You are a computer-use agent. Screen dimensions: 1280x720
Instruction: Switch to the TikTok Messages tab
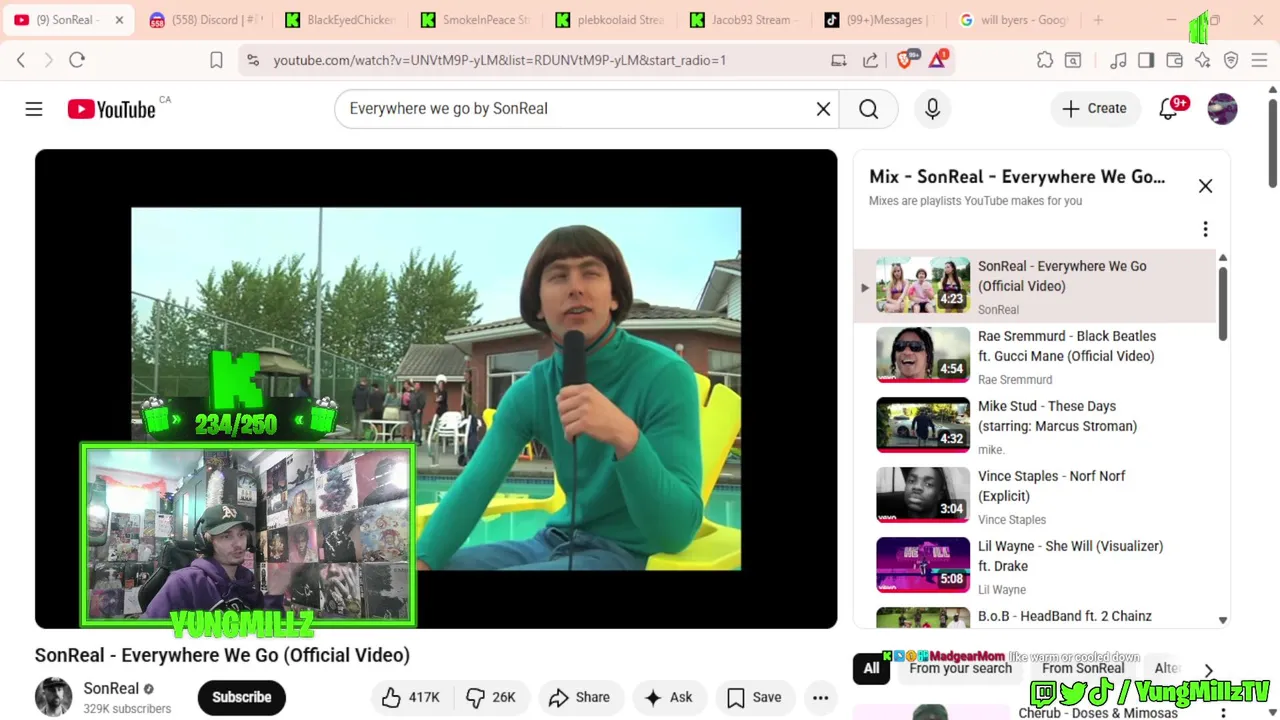[880, 20]
